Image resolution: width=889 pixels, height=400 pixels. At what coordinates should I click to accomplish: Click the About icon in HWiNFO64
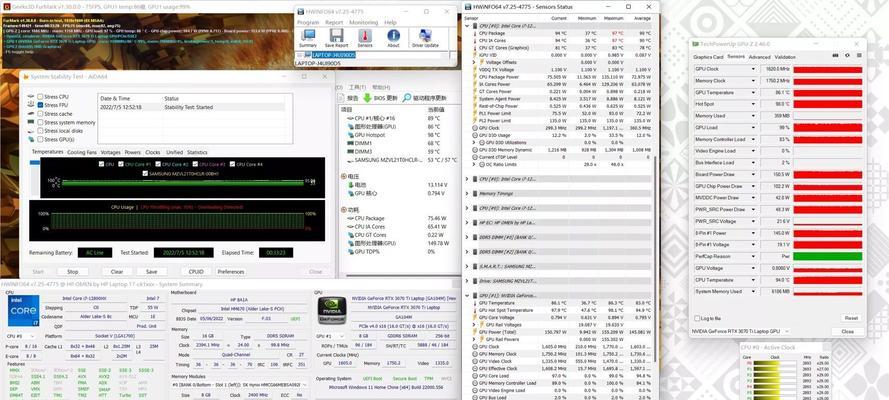pyautogui.click(x=393, y=36)
